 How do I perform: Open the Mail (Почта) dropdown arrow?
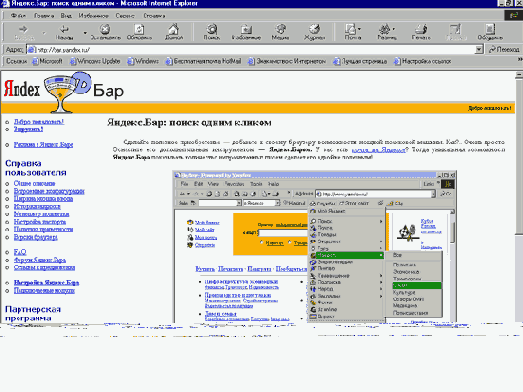click(359, 29)
